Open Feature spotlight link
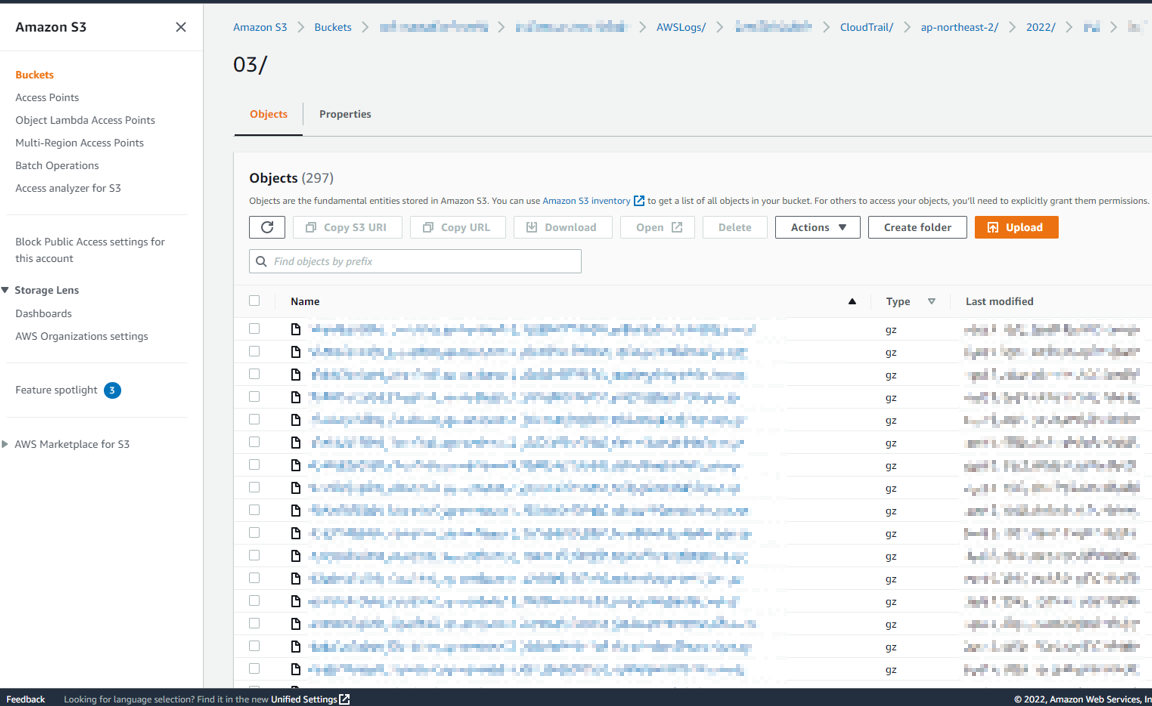 [x=57, y=390]
